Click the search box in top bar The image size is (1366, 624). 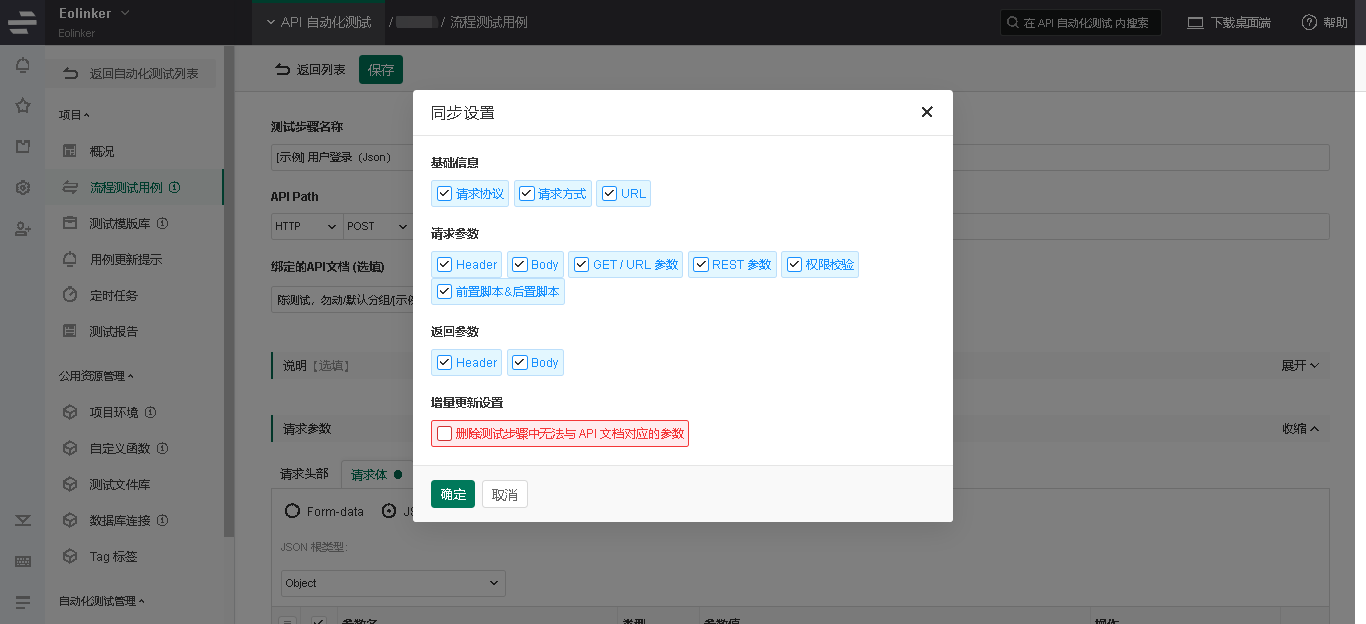tap(1081, 22)
